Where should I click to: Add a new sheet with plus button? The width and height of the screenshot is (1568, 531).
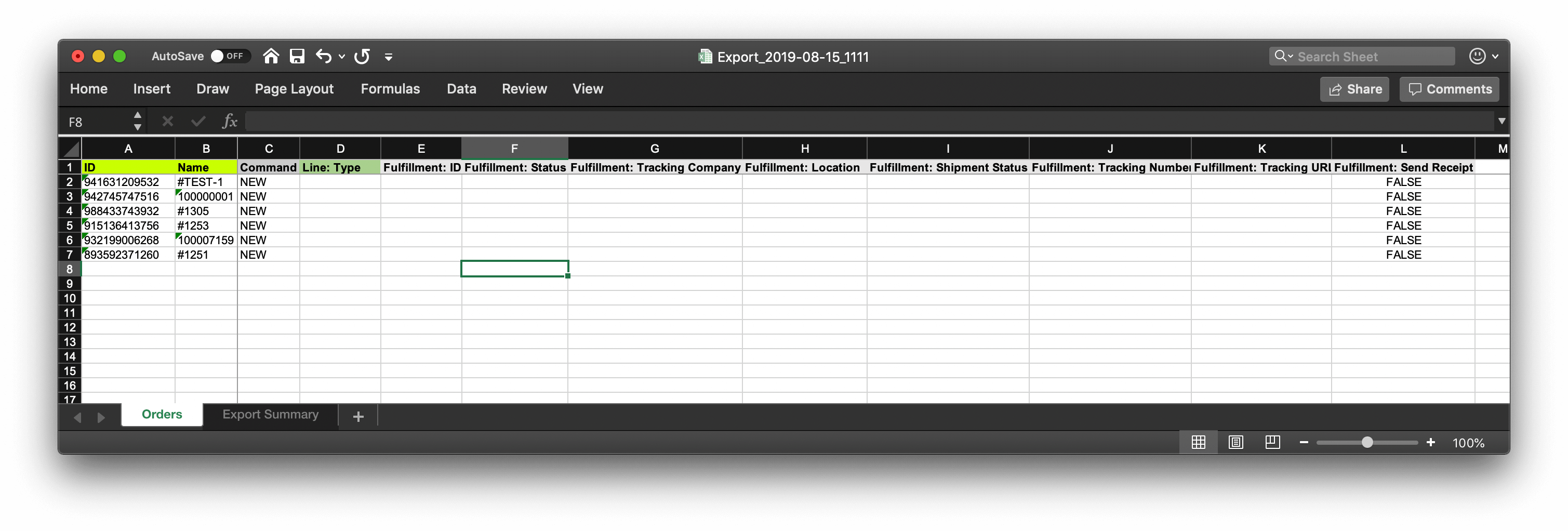pyautogui.click(x=358, y=417)
